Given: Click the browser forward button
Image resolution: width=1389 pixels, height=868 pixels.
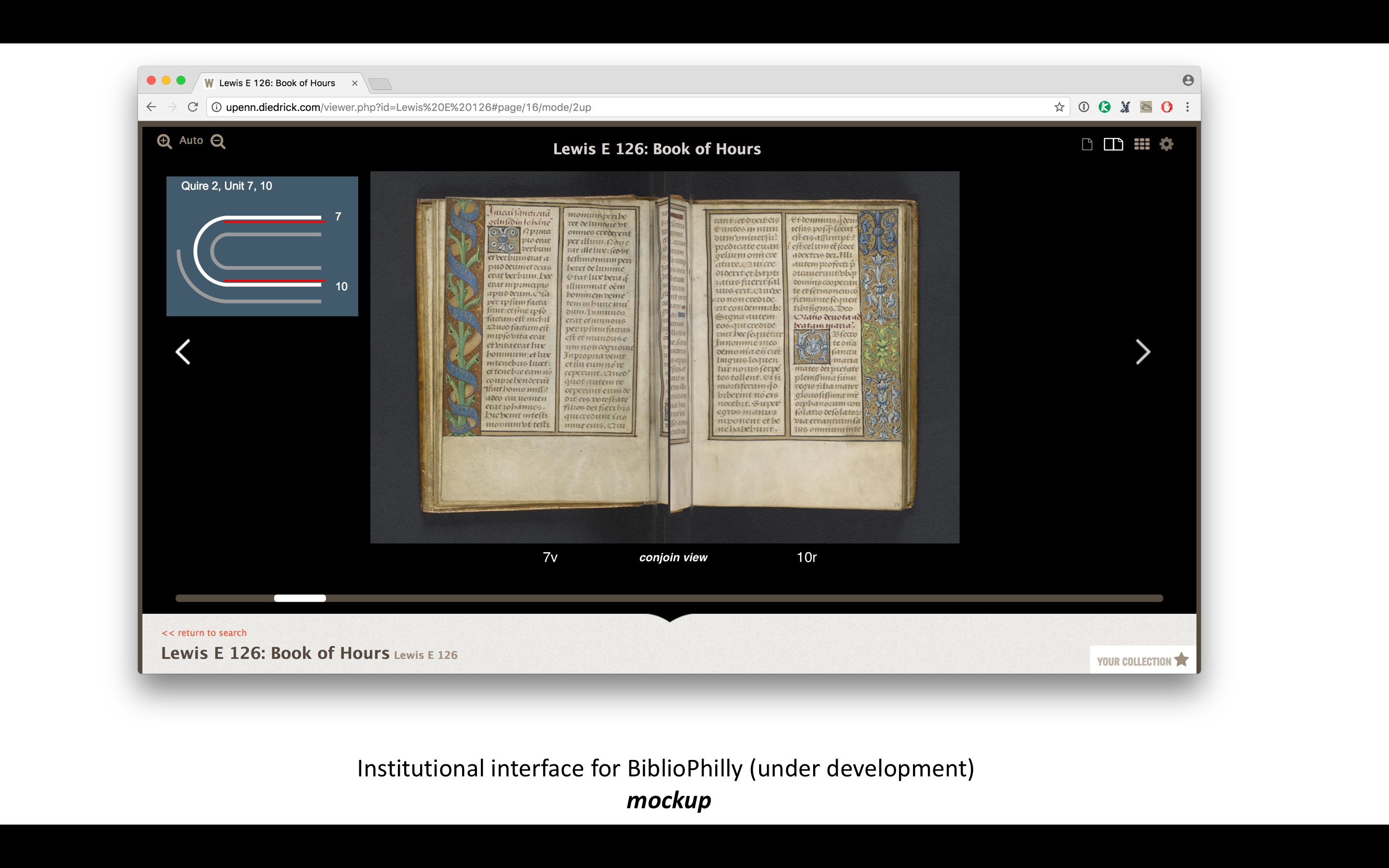Looking at the screenshot, I should [172, 107].
